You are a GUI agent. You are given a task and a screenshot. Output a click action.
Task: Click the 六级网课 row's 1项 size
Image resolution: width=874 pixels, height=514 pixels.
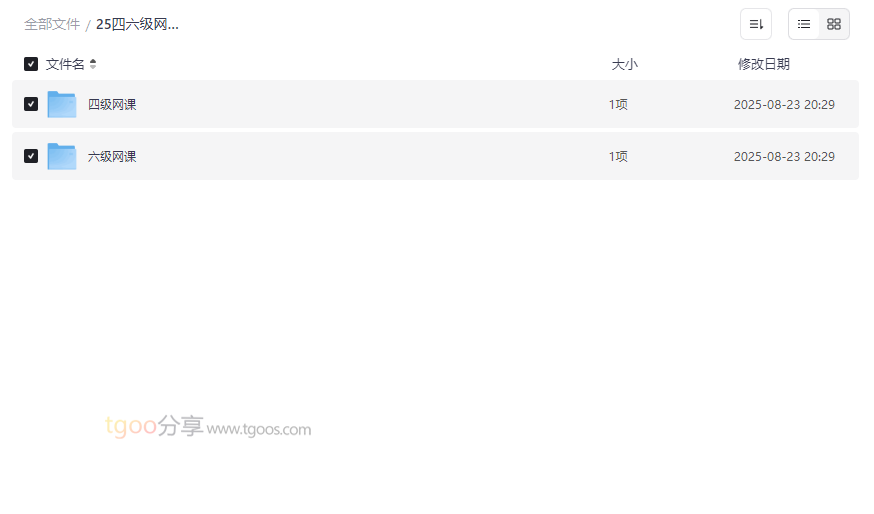click(x=618, y=156)
